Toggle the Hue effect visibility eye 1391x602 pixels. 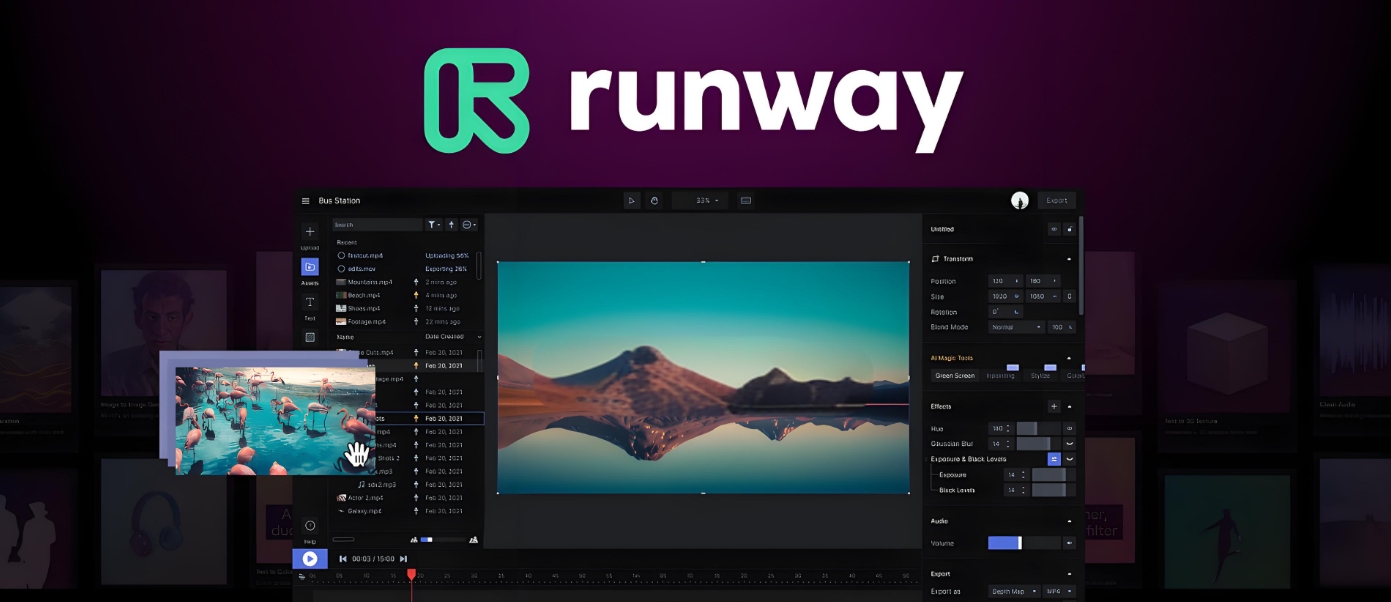(x=1069, y=428)
